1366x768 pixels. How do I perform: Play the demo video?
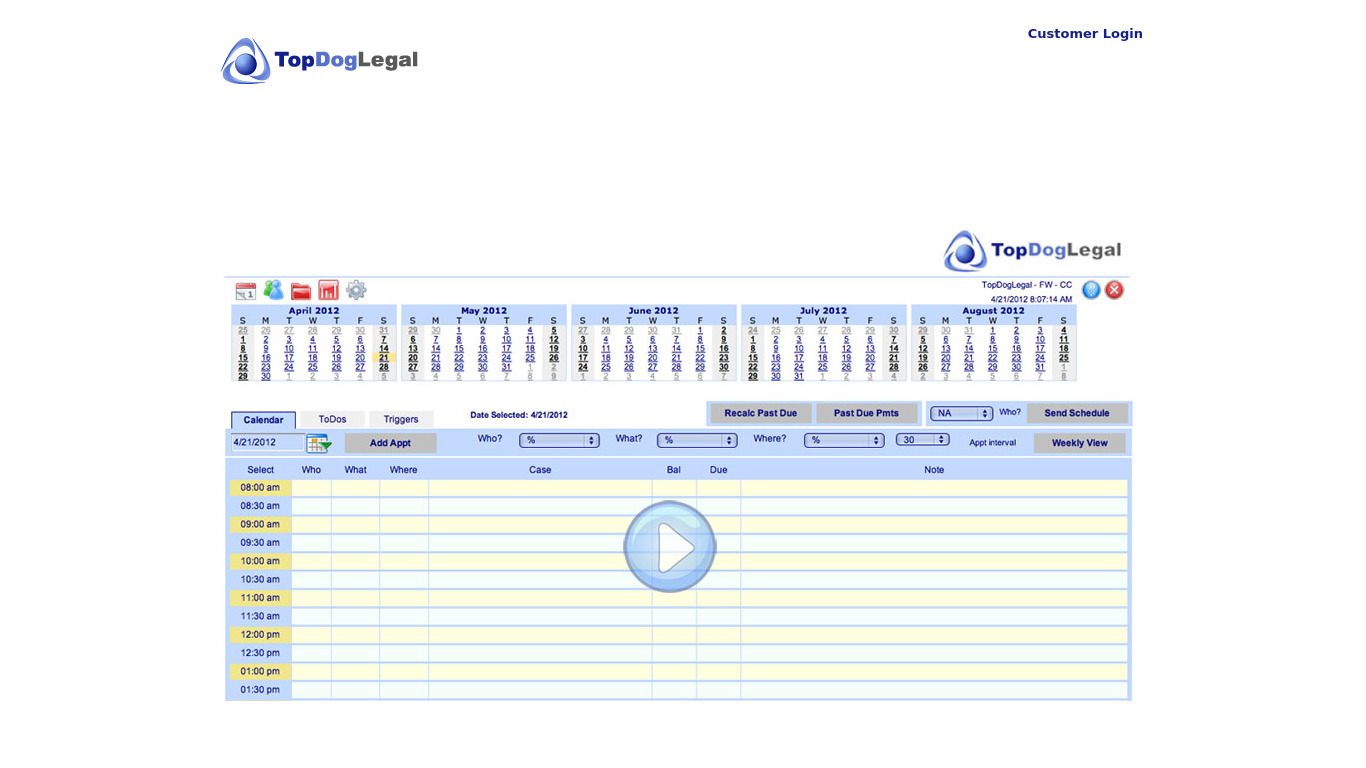(670, 547)
